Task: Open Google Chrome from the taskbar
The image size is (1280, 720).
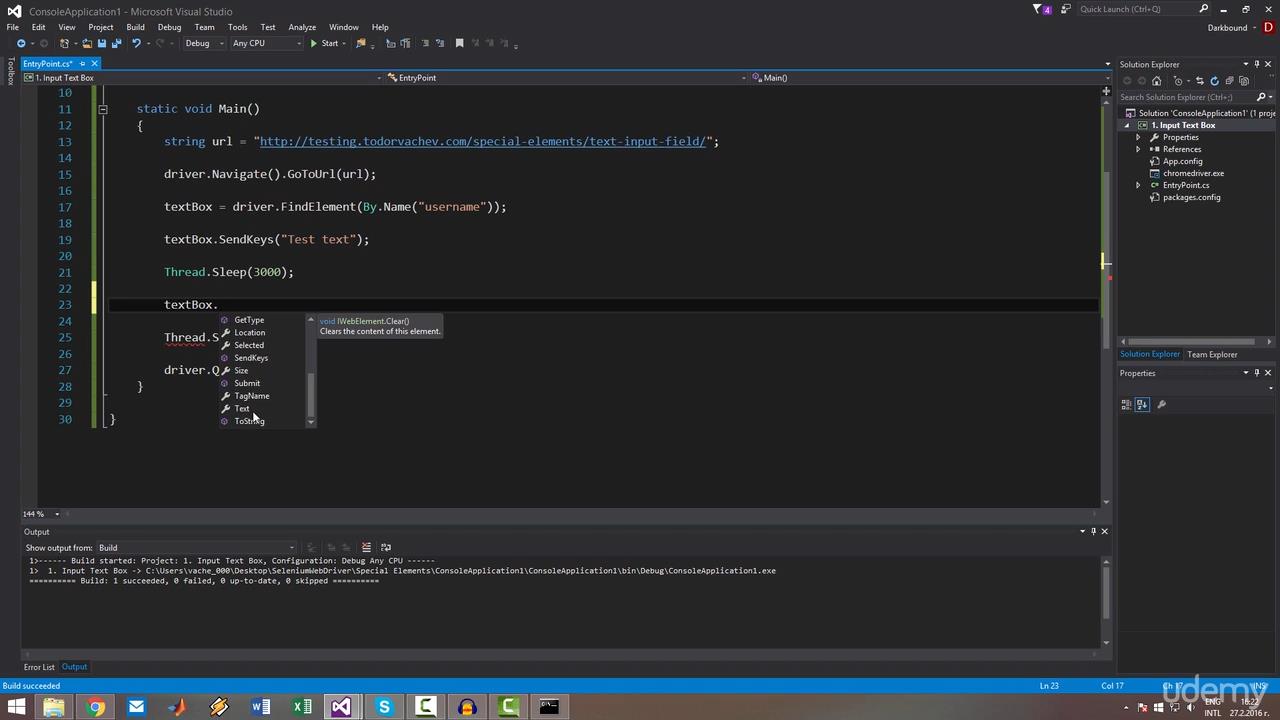Action: 95,708
